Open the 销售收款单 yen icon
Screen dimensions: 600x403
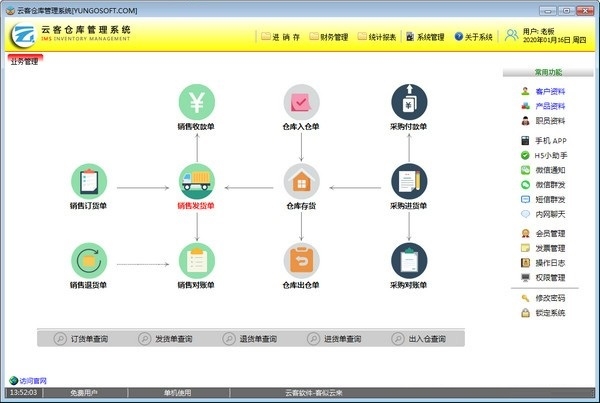[197, 102]
